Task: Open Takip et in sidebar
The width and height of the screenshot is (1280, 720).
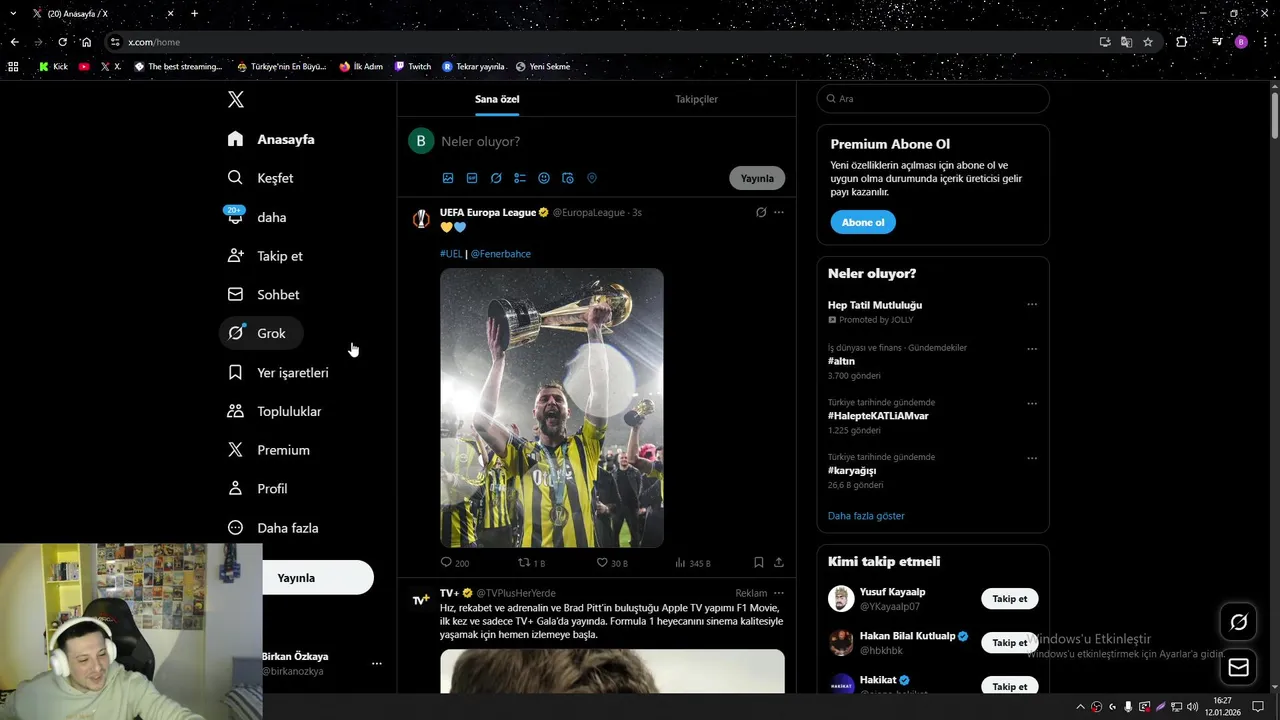Action: [x=265, y=256]
